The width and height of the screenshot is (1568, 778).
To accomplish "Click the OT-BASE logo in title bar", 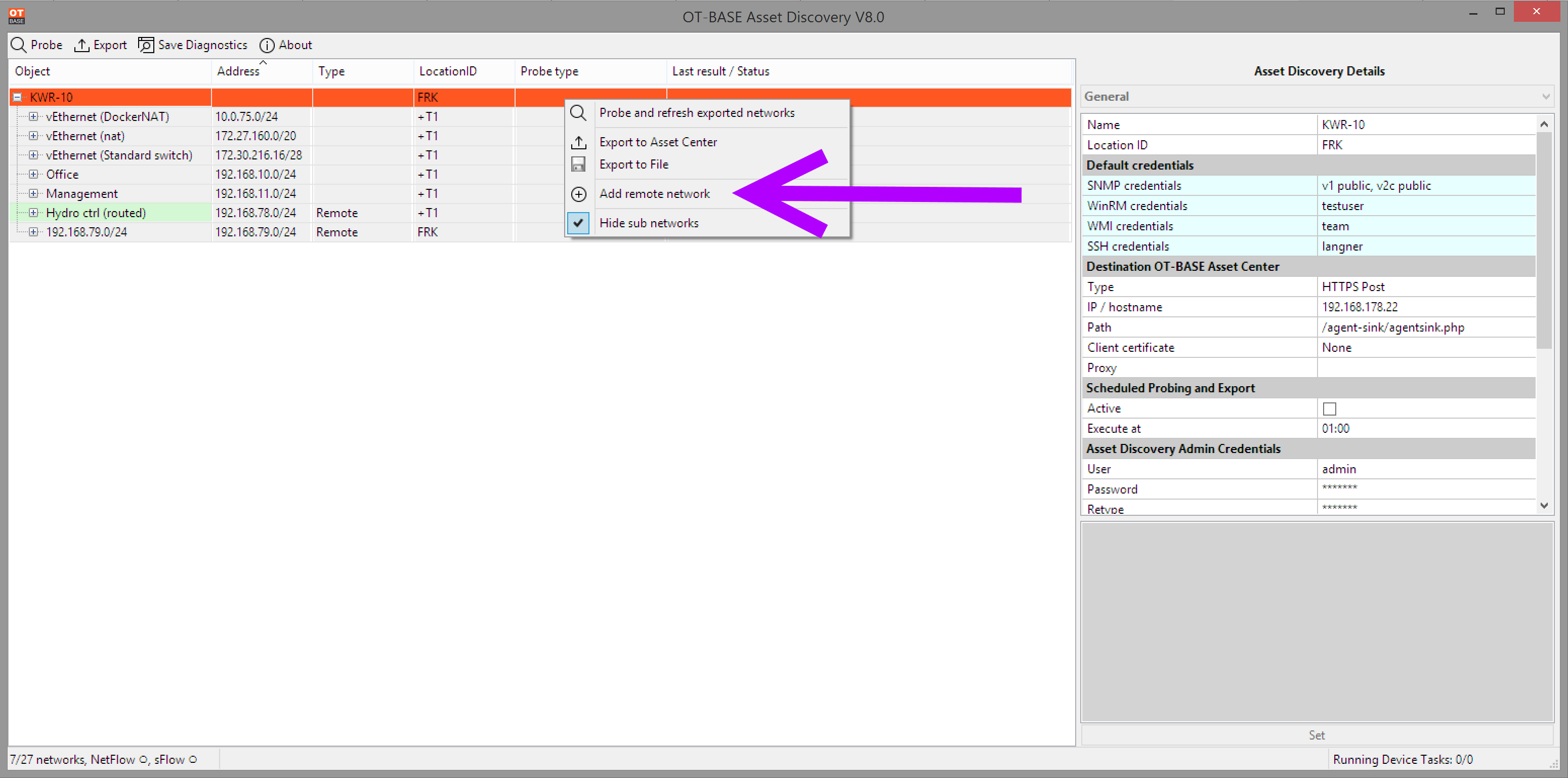I will [16, 16].
